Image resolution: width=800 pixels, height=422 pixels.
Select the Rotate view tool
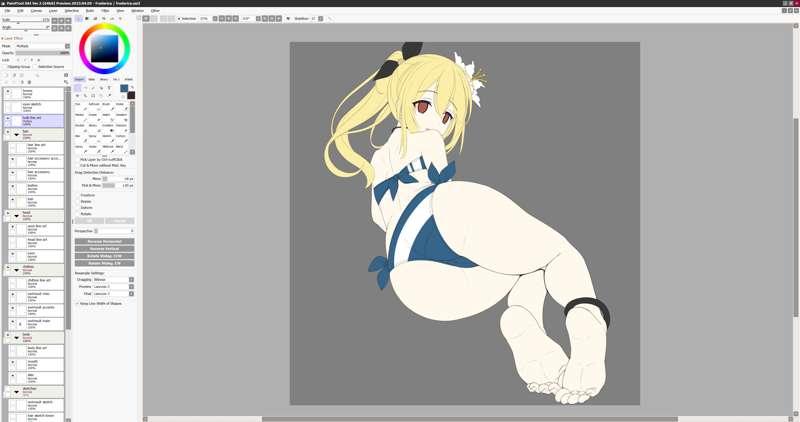pos(93,95)
